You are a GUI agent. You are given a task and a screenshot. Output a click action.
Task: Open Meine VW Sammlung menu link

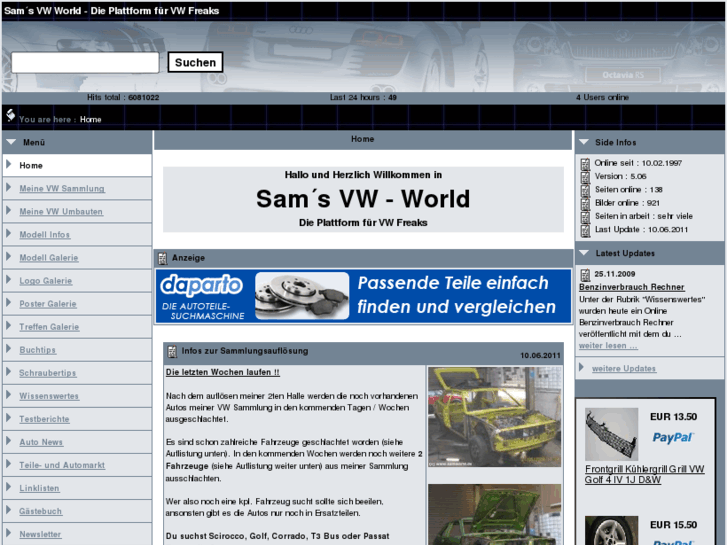62,189
